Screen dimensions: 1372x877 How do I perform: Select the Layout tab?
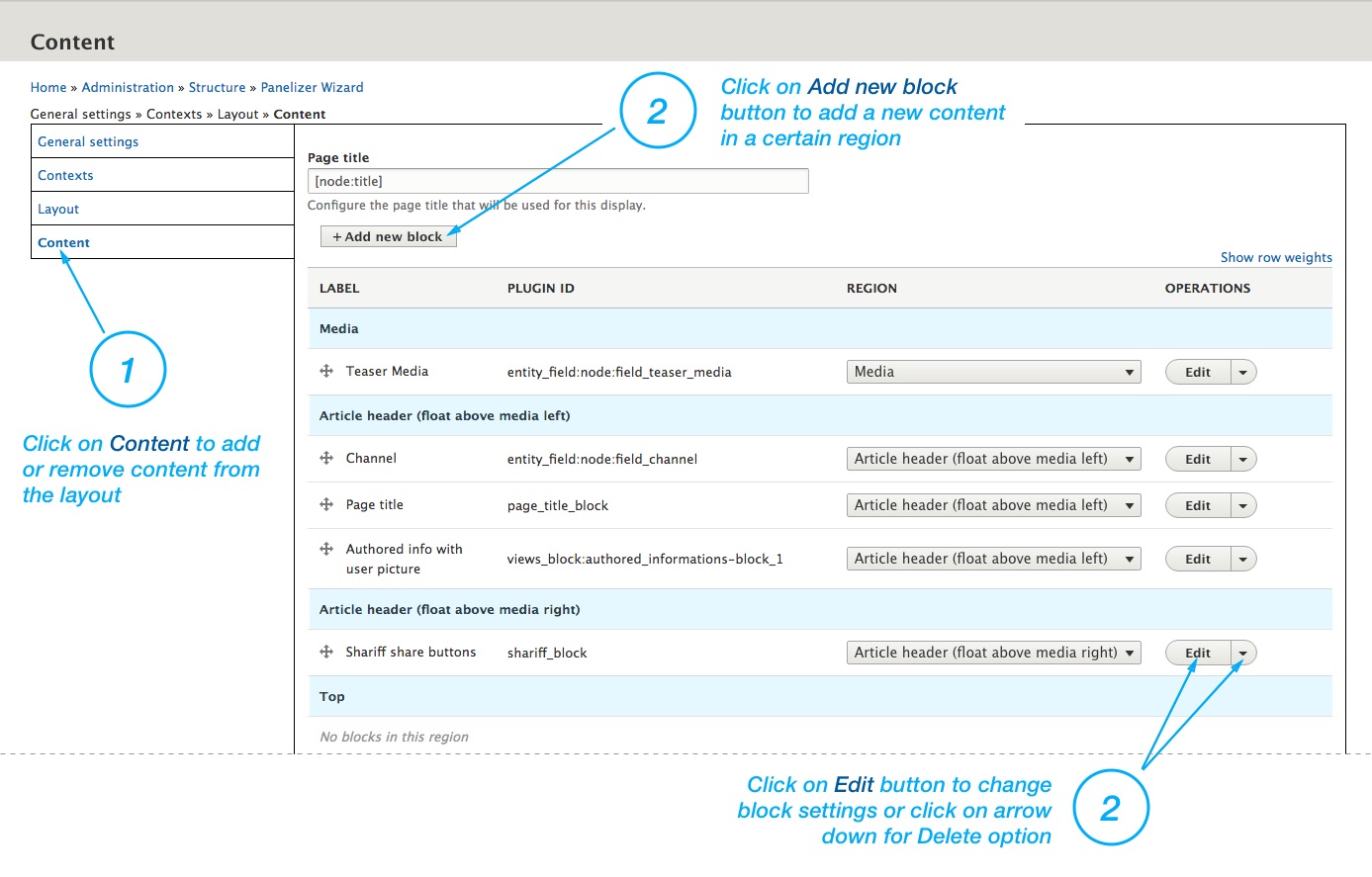(x=58, y=210)
